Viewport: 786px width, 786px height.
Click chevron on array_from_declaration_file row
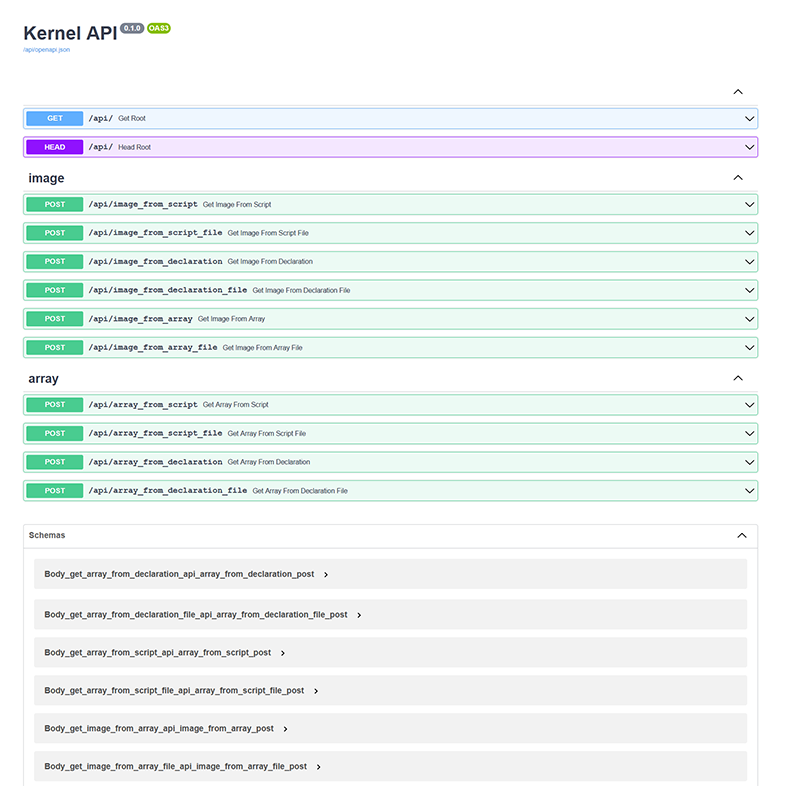pos(749,491)
